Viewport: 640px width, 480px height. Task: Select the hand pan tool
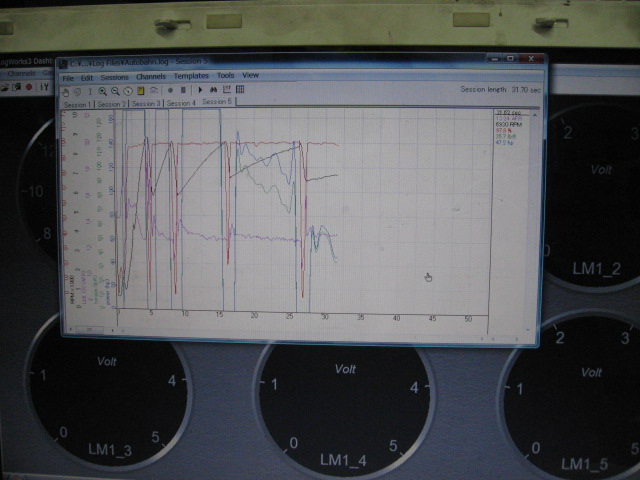coord(65,92)
